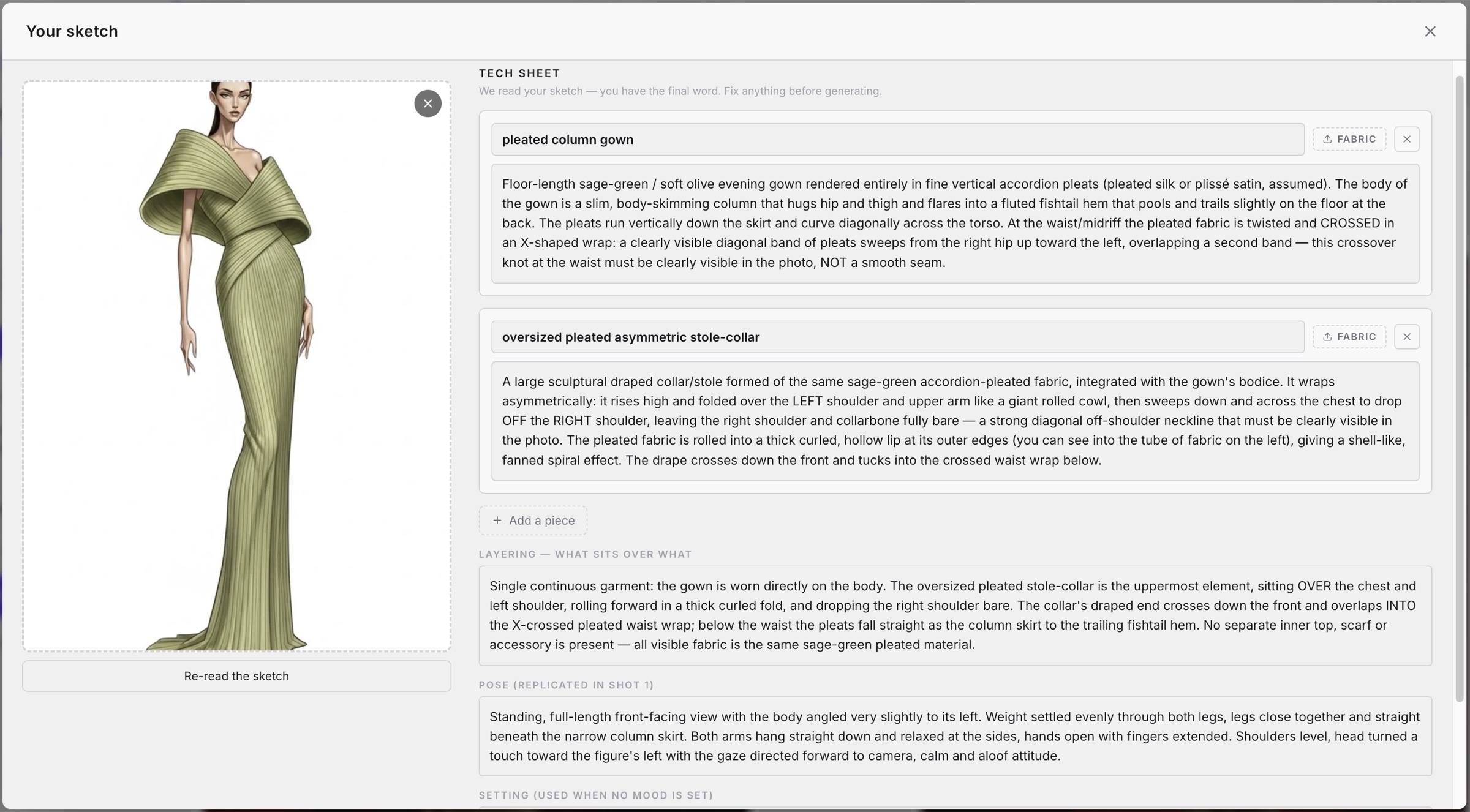Edit the pleated column gown name field

[897, 140]
